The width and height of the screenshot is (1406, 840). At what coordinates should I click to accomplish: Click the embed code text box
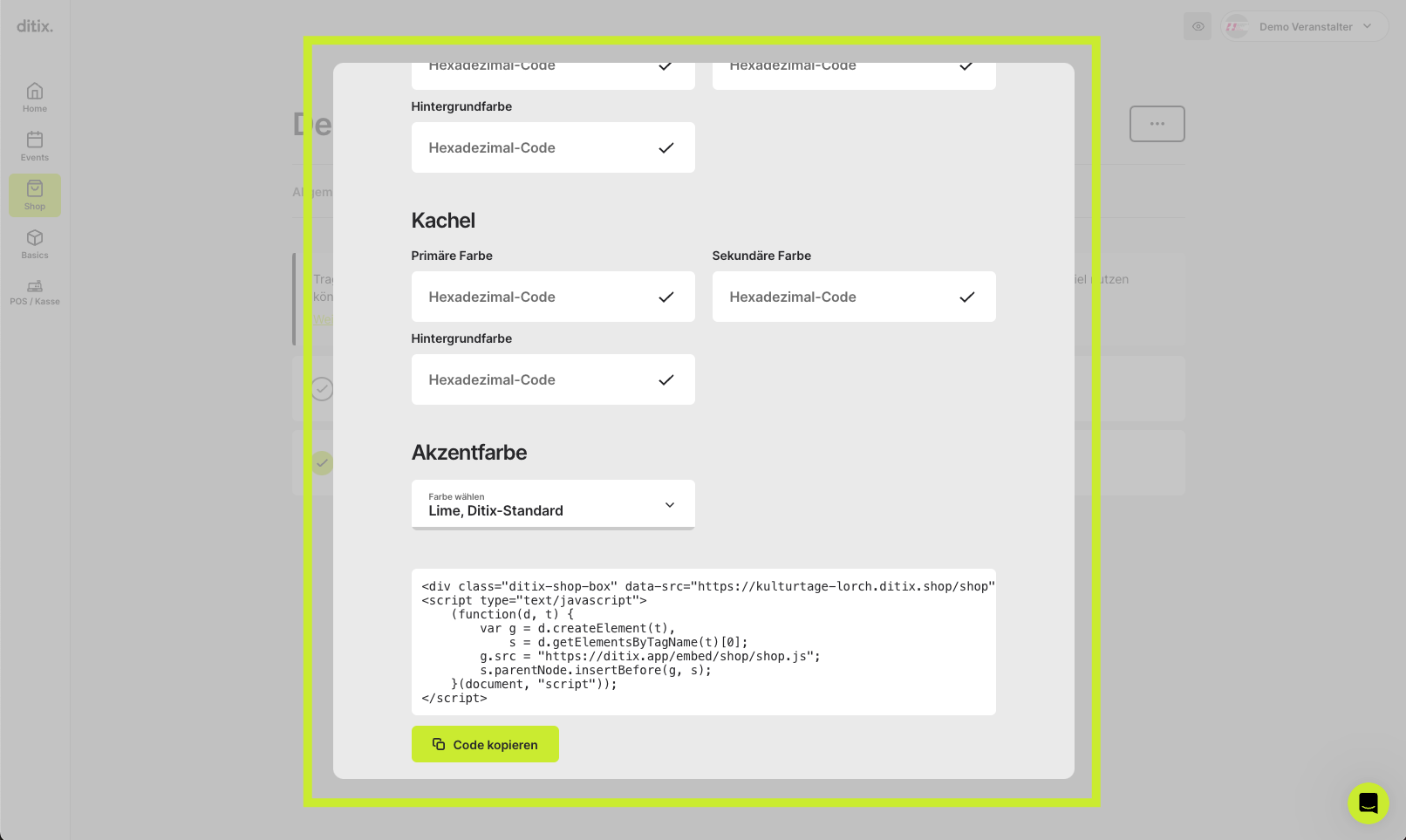704,642
